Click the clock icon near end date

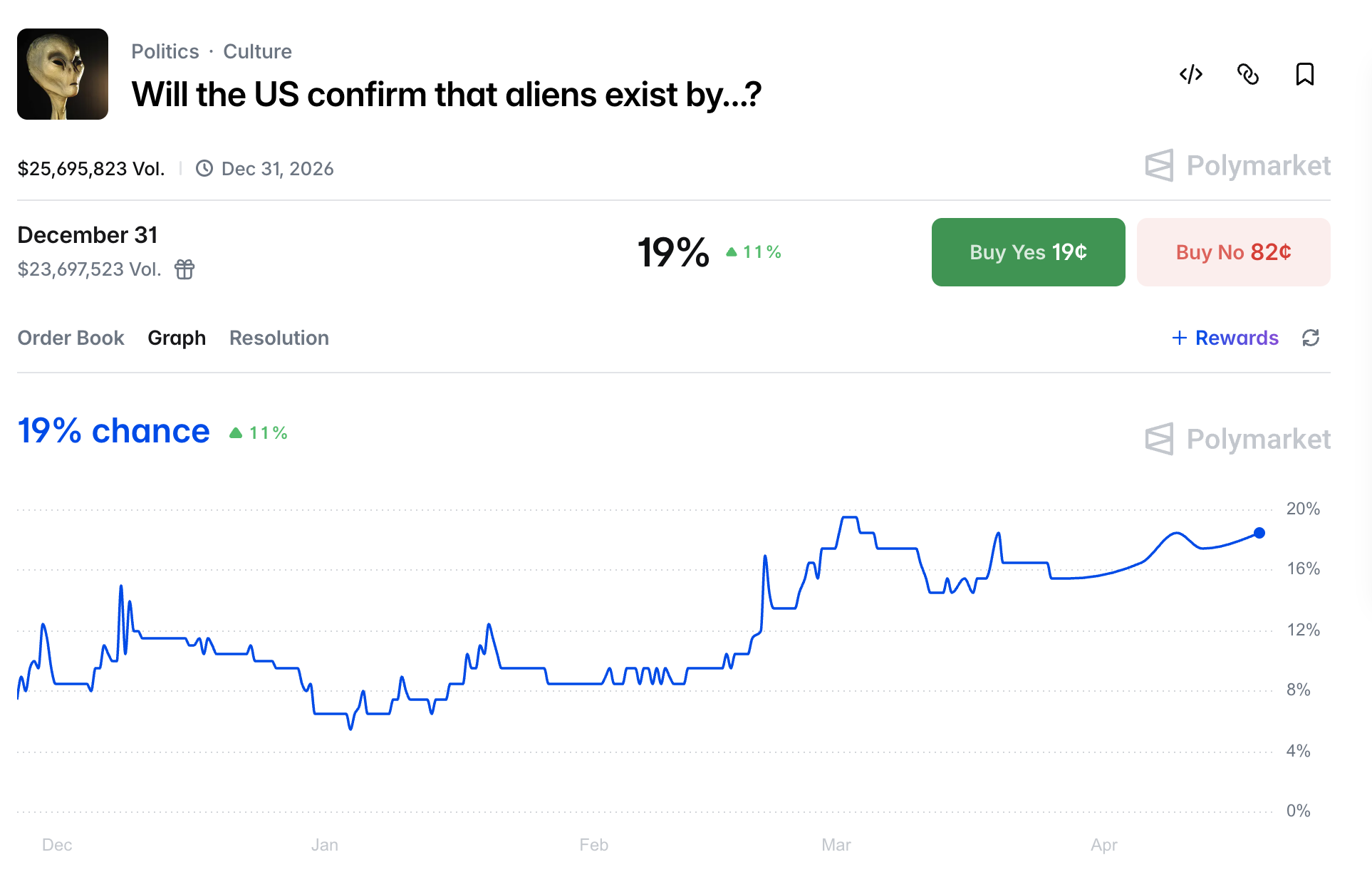[204, 169]
